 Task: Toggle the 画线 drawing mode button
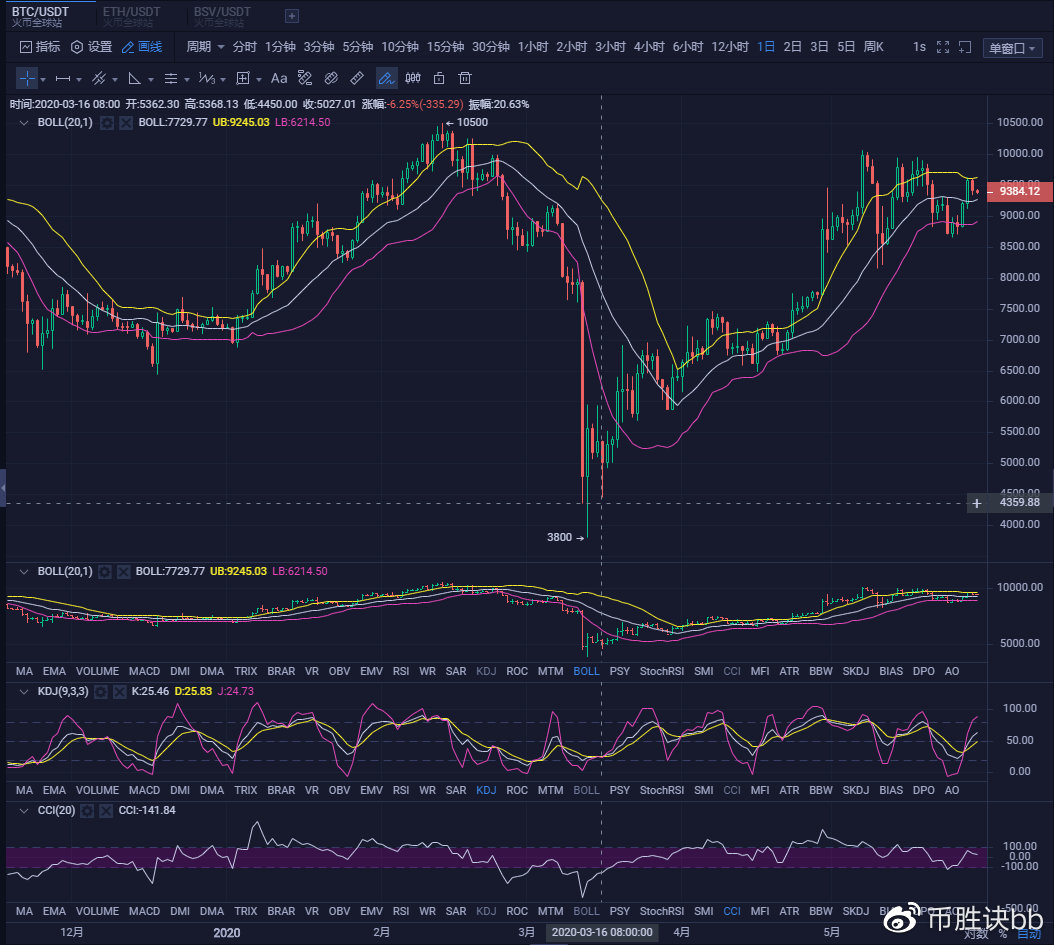tap(142, 47)
